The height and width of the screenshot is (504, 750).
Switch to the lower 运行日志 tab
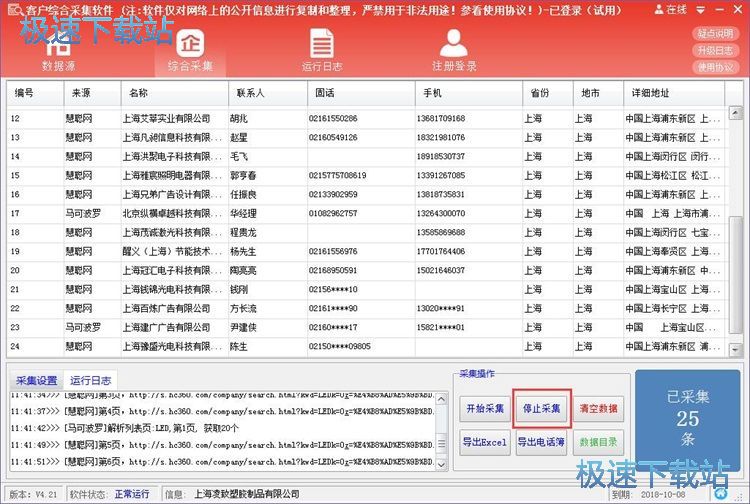(90, 381)
